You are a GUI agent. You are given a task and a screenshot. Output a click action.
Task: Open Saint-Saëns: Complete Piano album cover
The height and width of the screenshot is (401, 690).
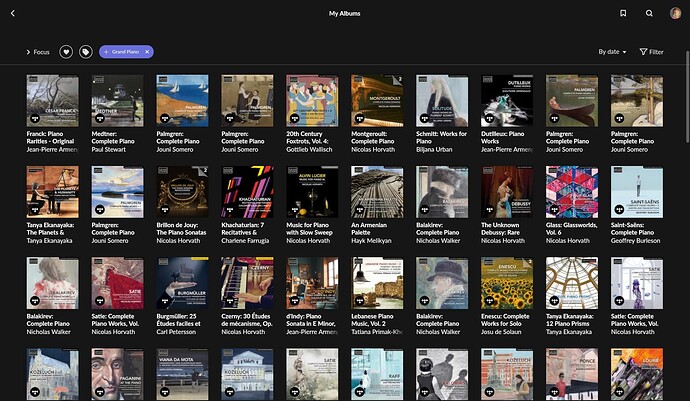[637, 192]
